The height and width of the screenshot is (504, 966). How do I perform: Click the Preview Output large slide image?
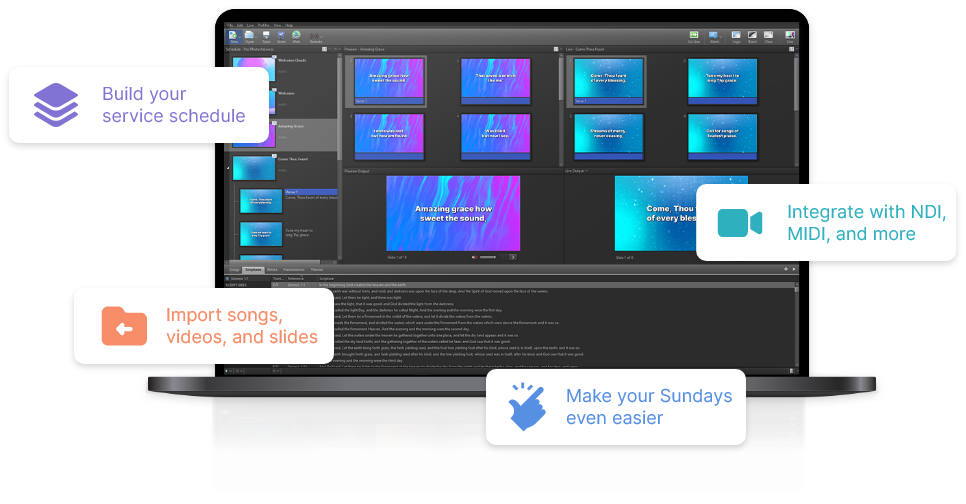[453, 213]
